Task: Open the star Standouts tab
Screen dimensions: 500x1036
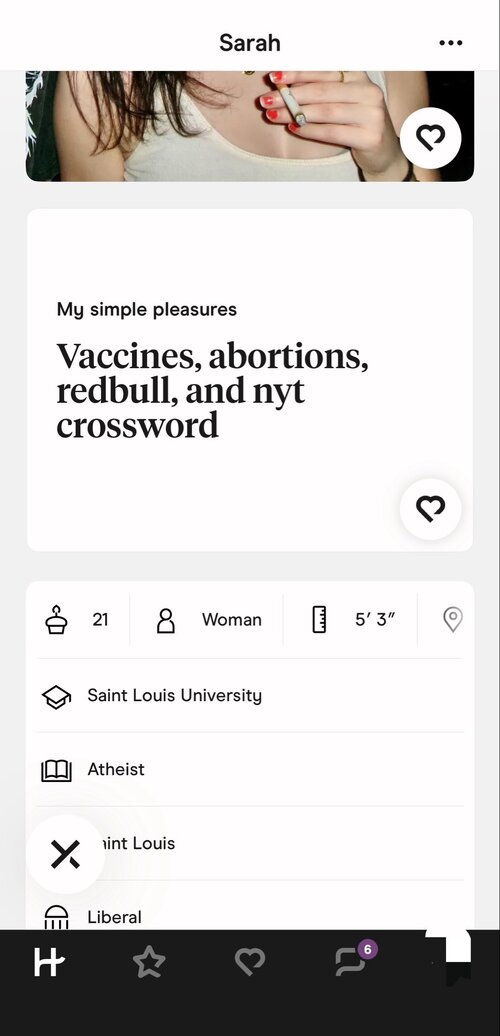Action: (149, 961)
